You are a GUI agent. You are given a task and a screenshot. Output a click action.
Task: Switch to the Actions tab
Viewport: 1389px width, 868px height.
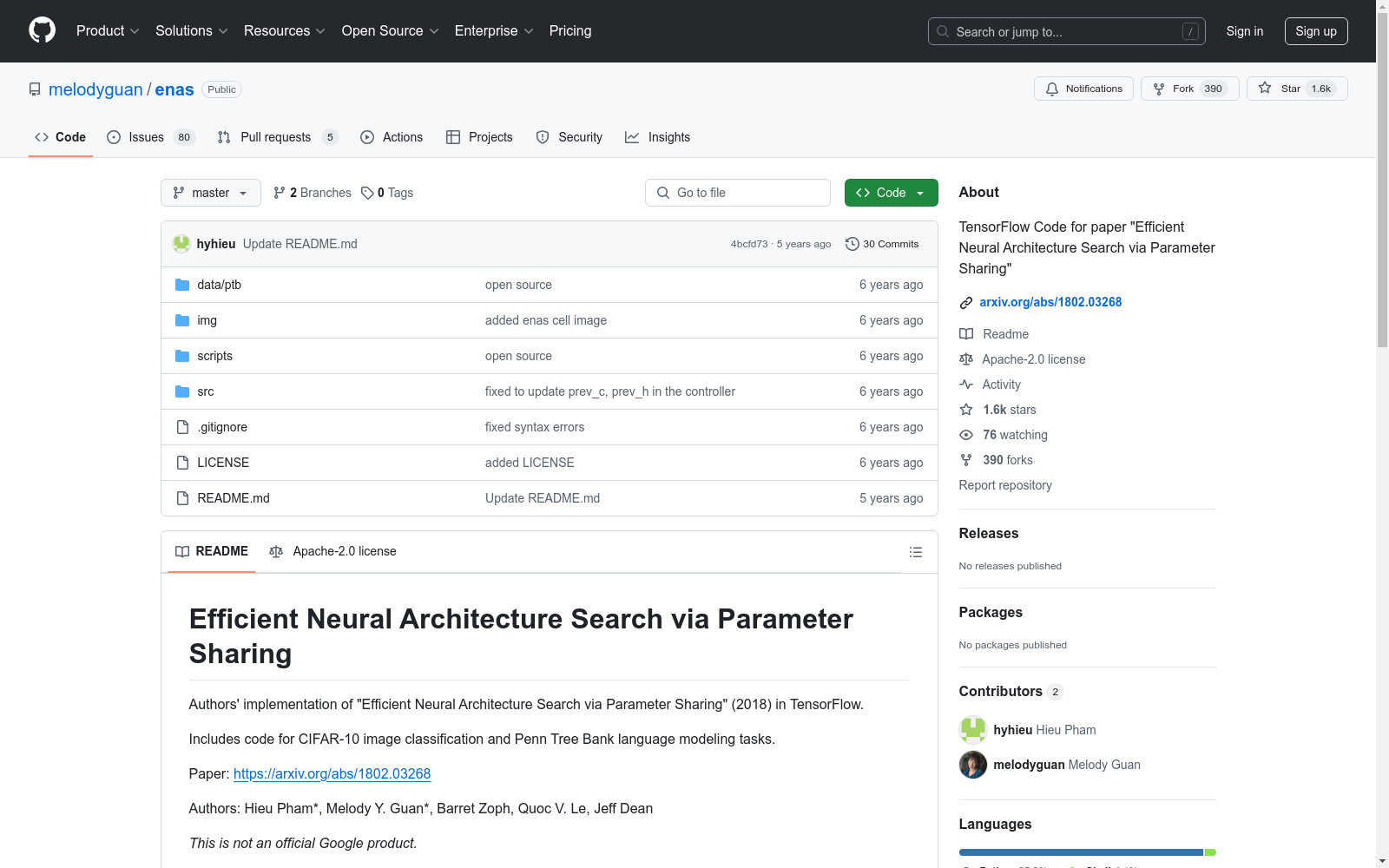click(x=392, y=137)
